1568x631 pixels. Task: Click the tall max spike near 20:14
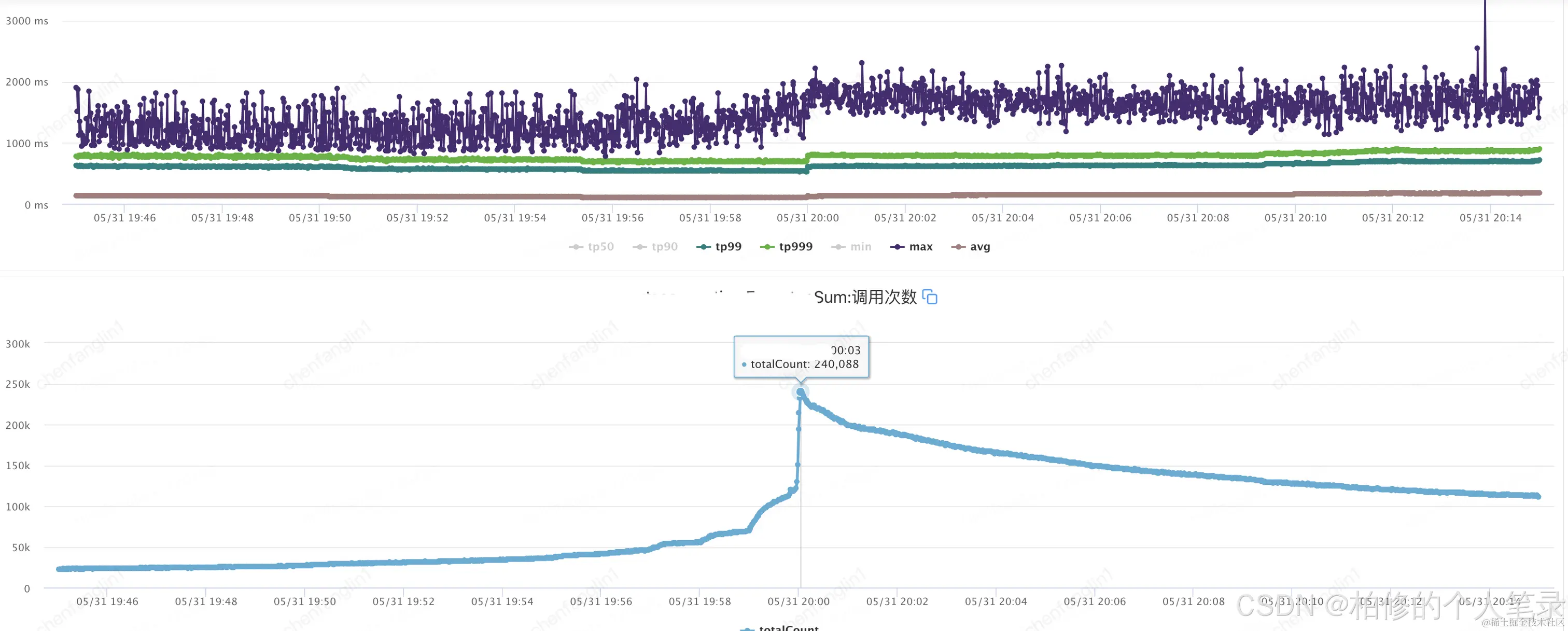1485,24
